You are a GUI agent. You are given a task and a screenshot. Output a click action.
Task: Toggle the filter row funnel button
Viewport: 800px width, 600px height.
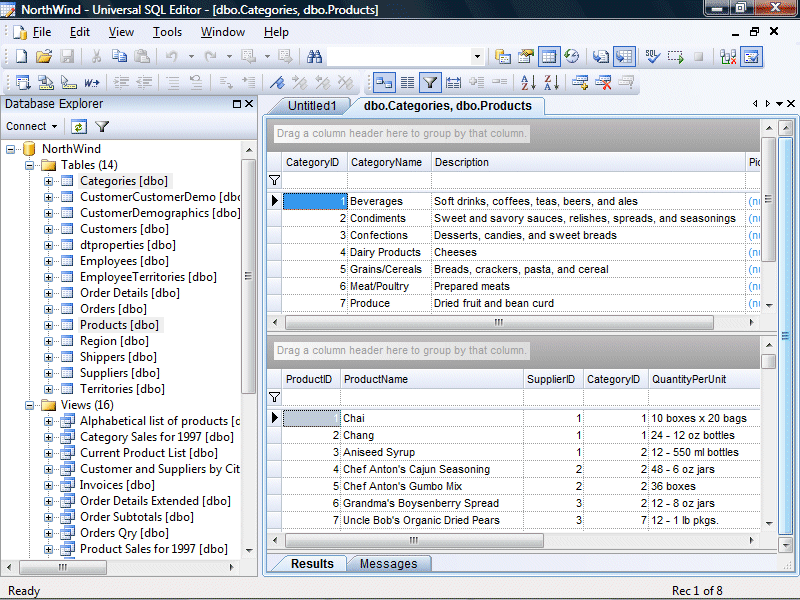coord(430,82)
